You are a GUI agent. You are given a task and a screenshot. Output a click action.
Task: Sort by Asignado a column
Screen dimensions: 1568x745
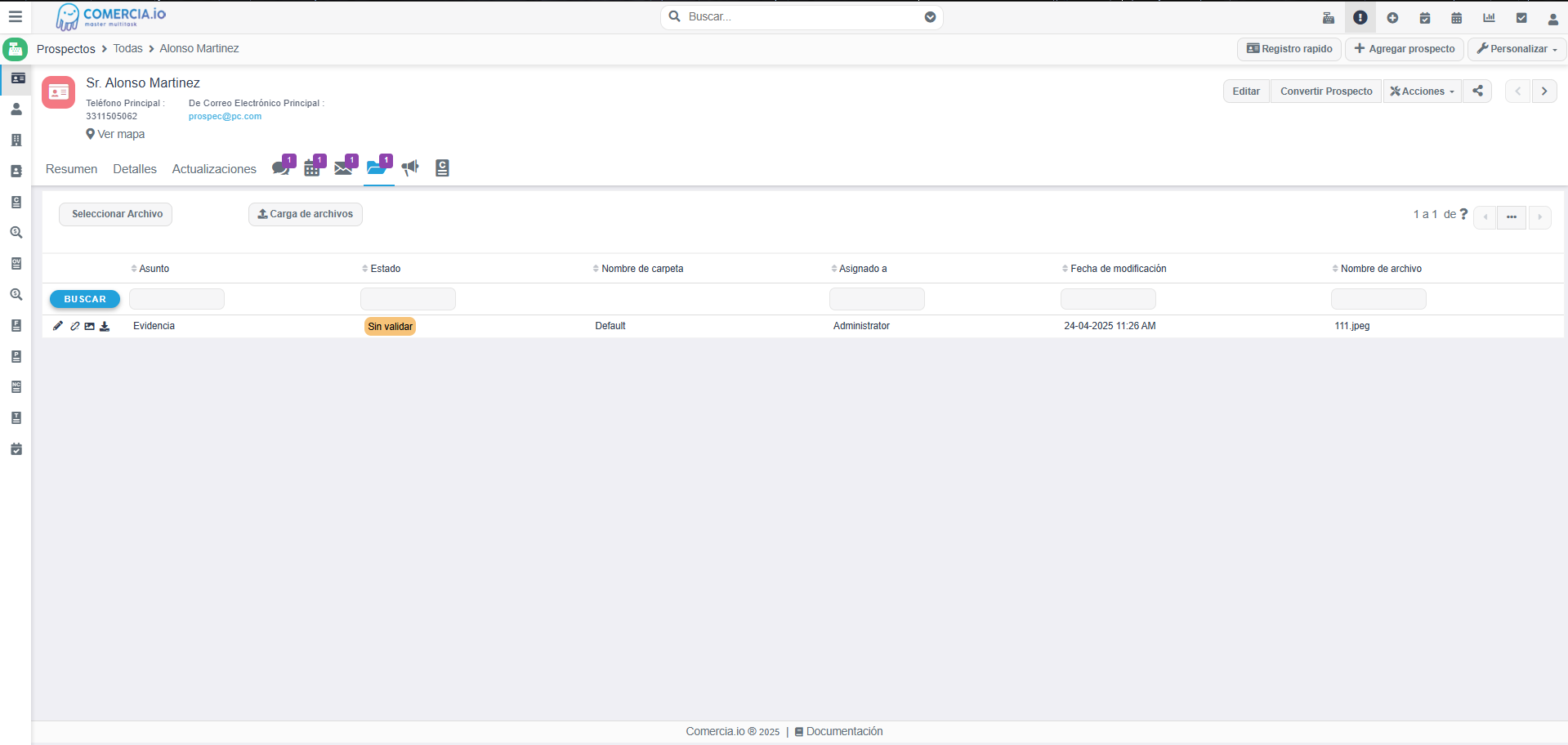point(859,269)
